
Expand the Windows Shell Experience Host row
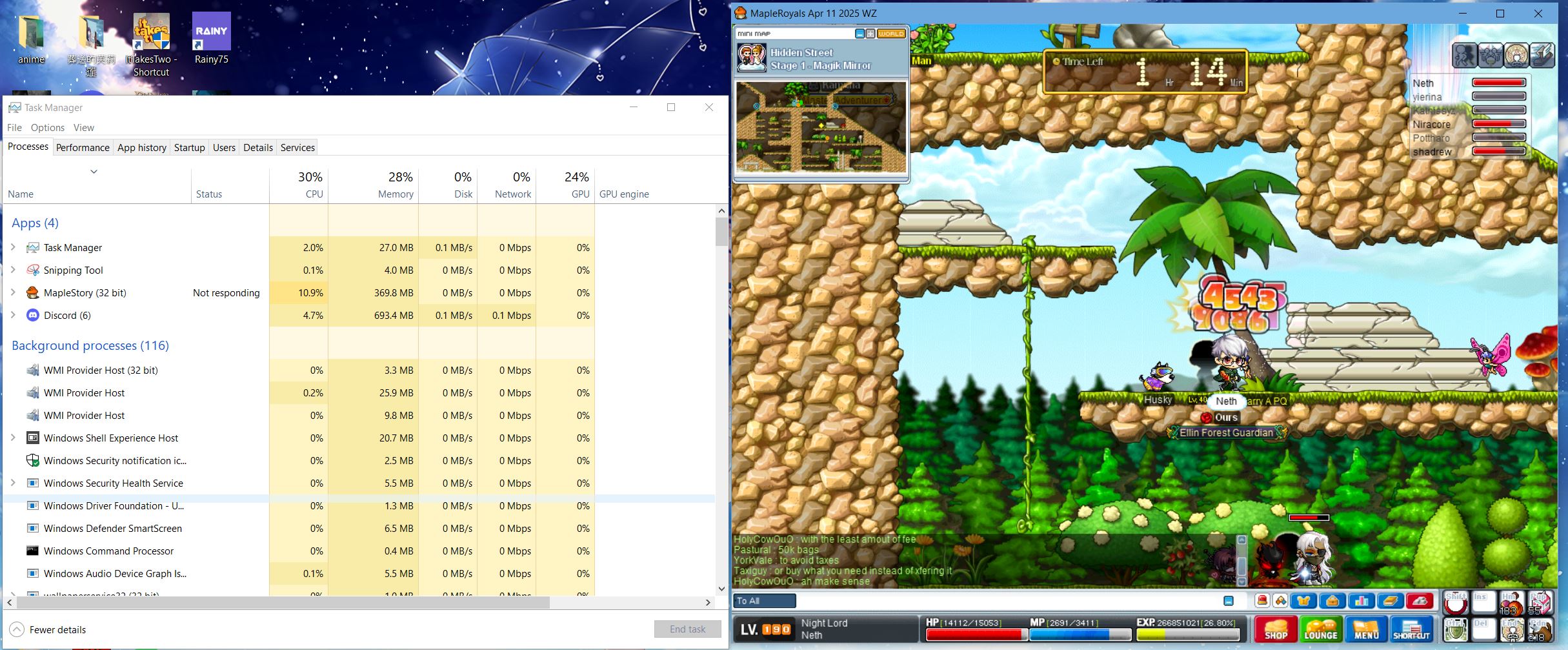click(x=13, y=438)
